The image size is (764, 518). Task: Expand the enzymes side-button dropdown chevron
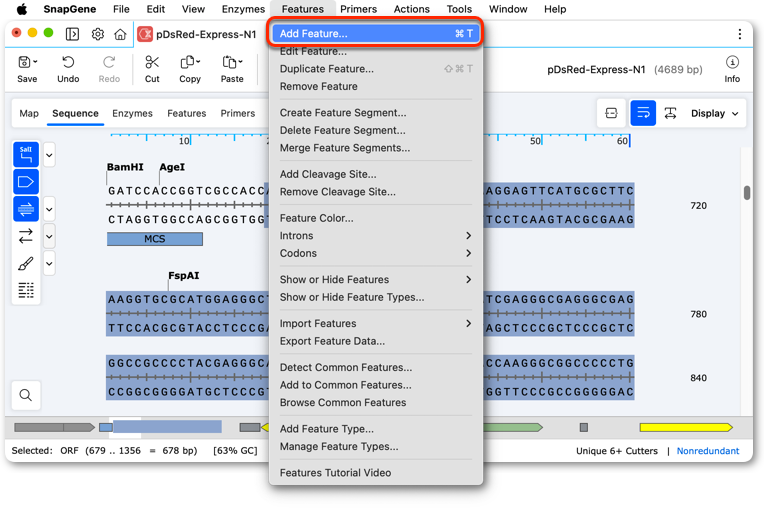coord(49,155)
